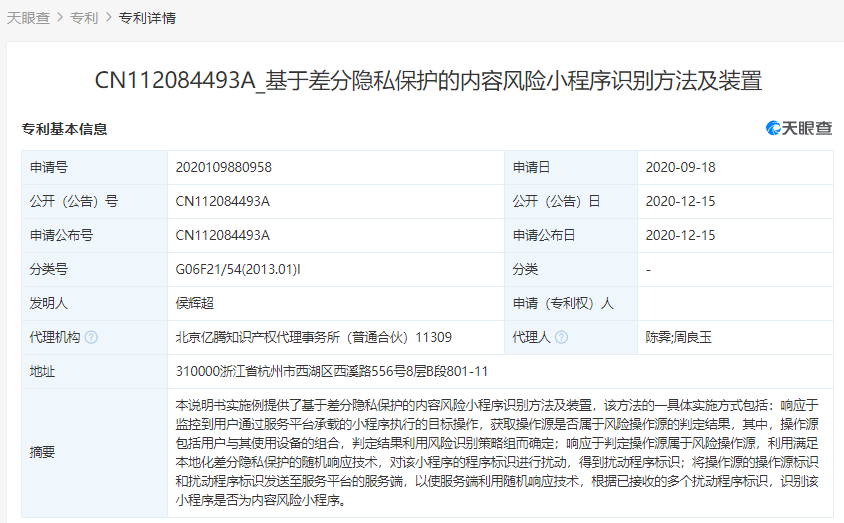Click the 申请日 label cell
Screen dimensions: 844x523
(x=571, y=167)
